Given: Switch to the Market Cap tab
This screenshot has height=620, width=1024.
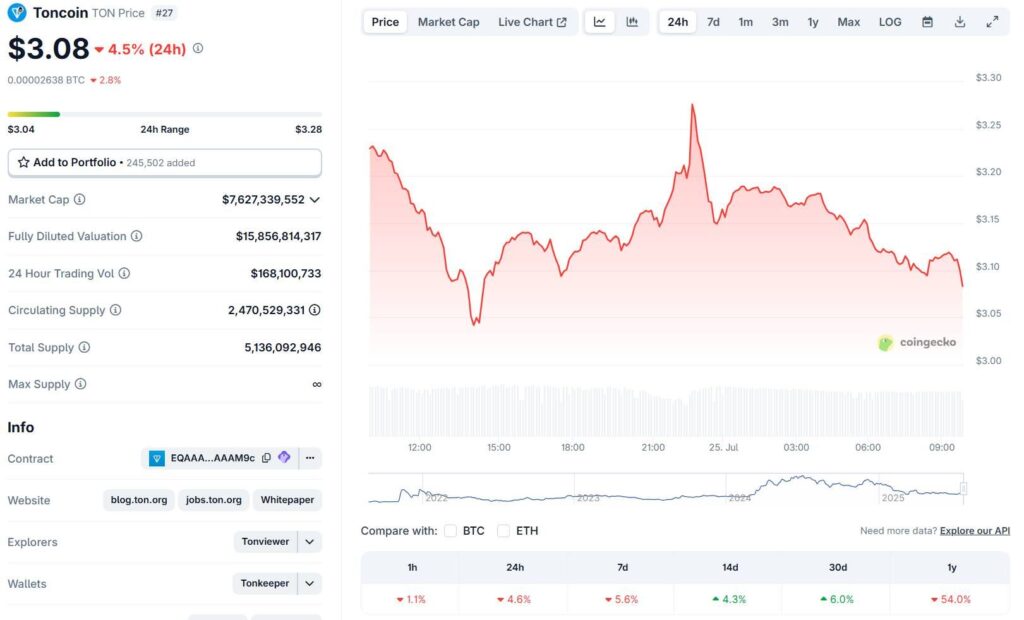Looking at the screenshot, I should [448, 22].
